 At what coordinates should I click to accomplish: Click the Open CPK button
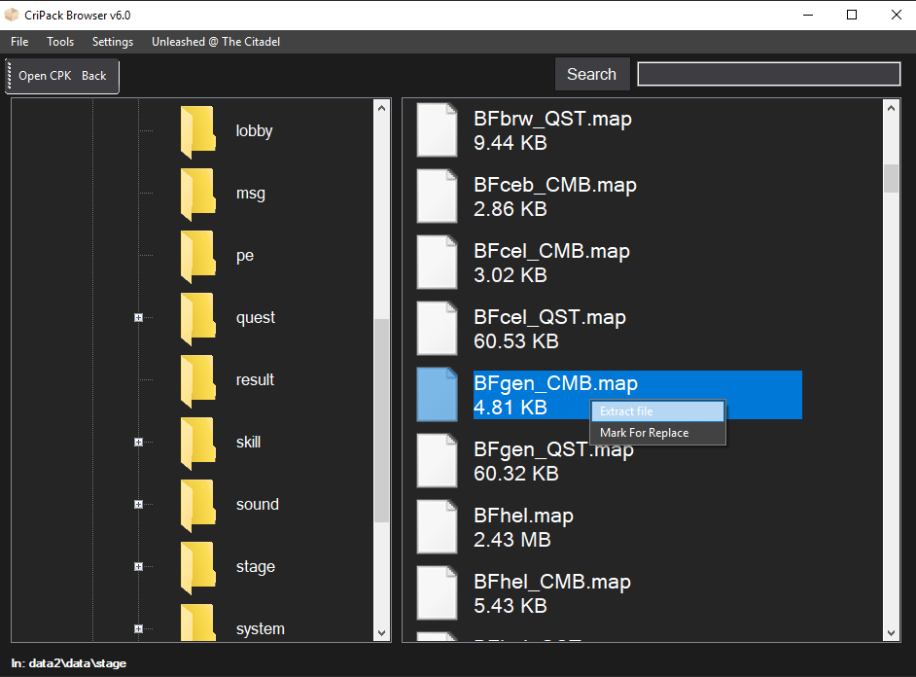point(44,76)
